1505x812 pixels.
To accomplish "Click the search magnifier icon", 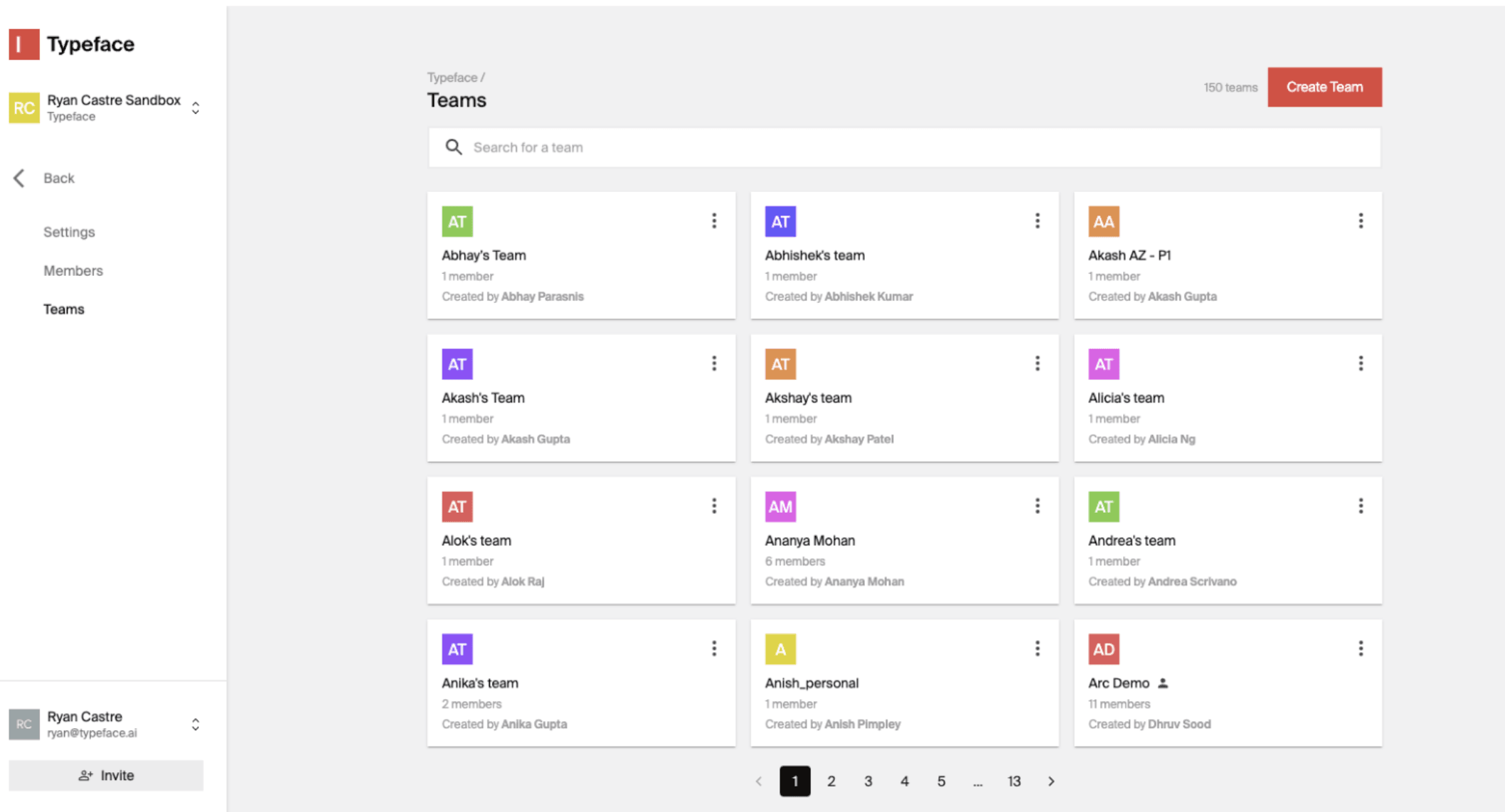I will (x=453, y=147).
